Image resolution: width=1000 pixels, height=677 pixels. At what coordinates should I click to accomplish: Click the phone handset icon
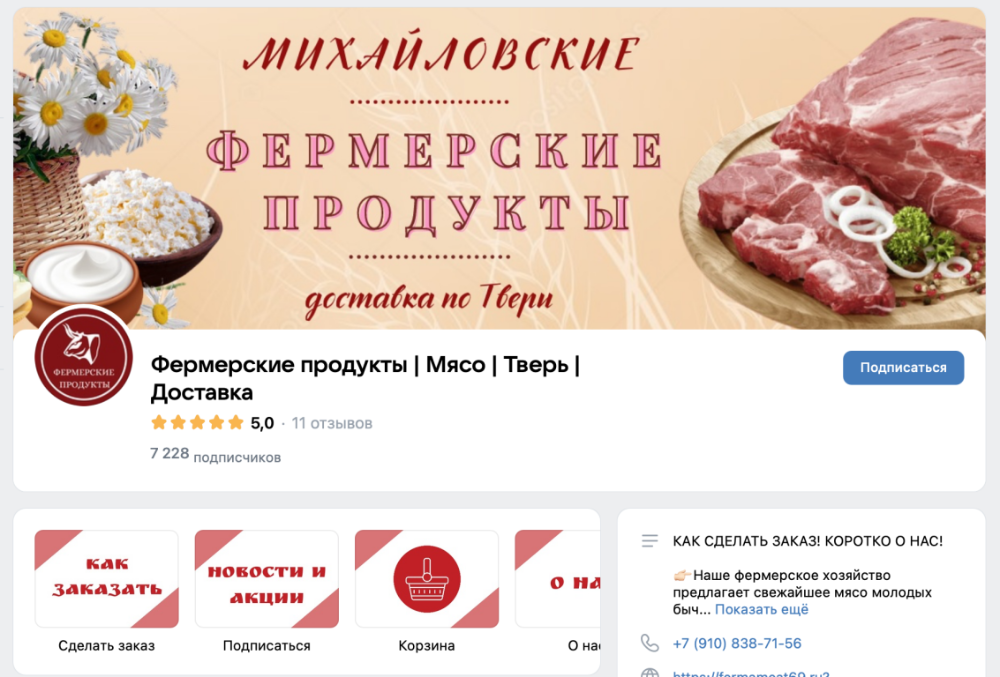click(x=649, y=643)
